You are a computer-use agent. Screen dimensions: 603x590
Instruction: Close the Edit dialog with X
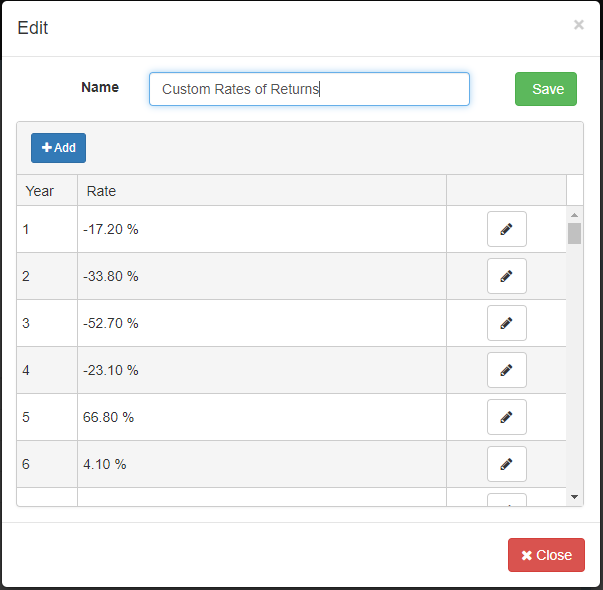[578, 25]
